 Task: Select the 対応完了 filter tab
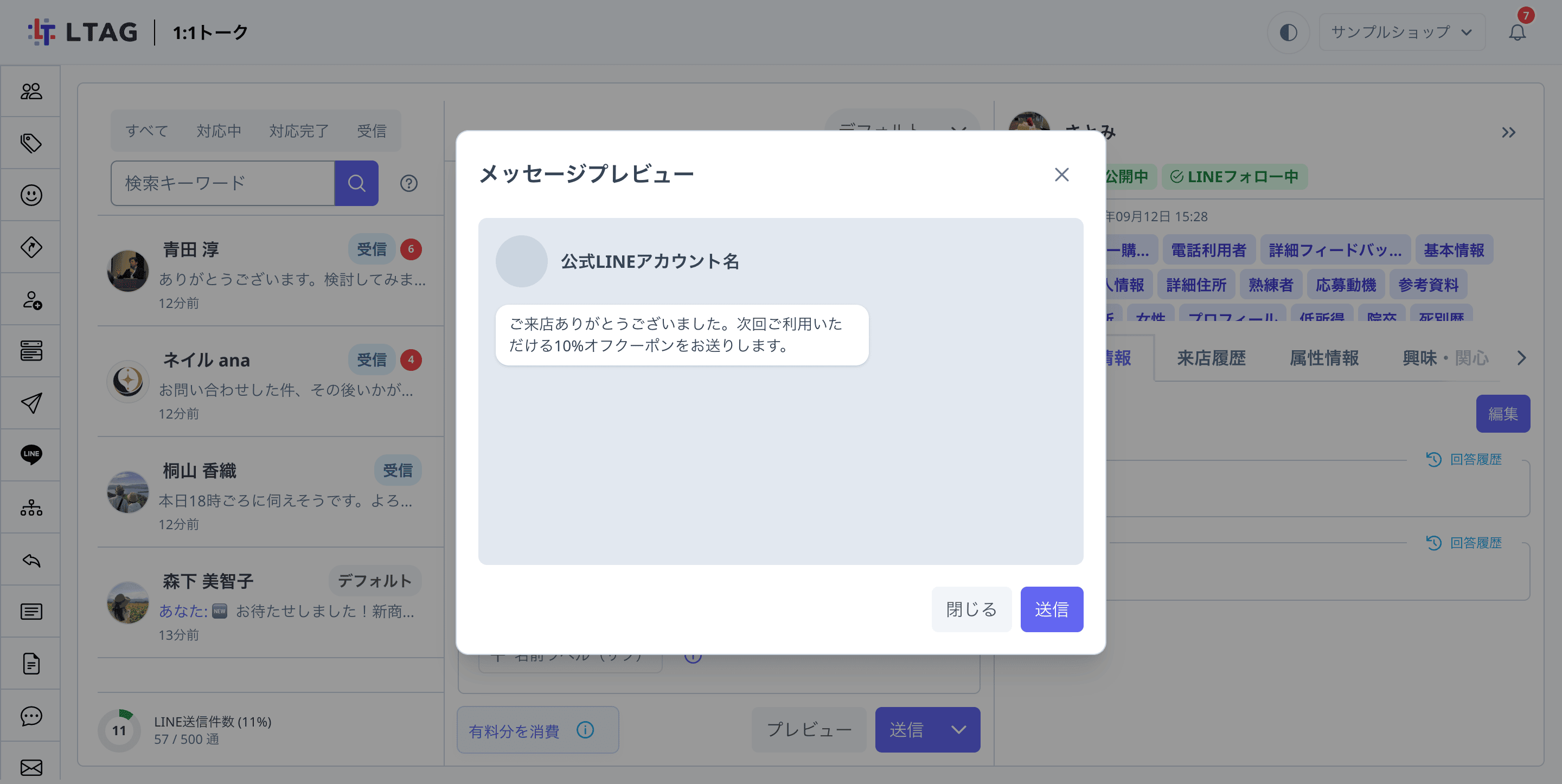pyautogui.click(x=299, y=131)
